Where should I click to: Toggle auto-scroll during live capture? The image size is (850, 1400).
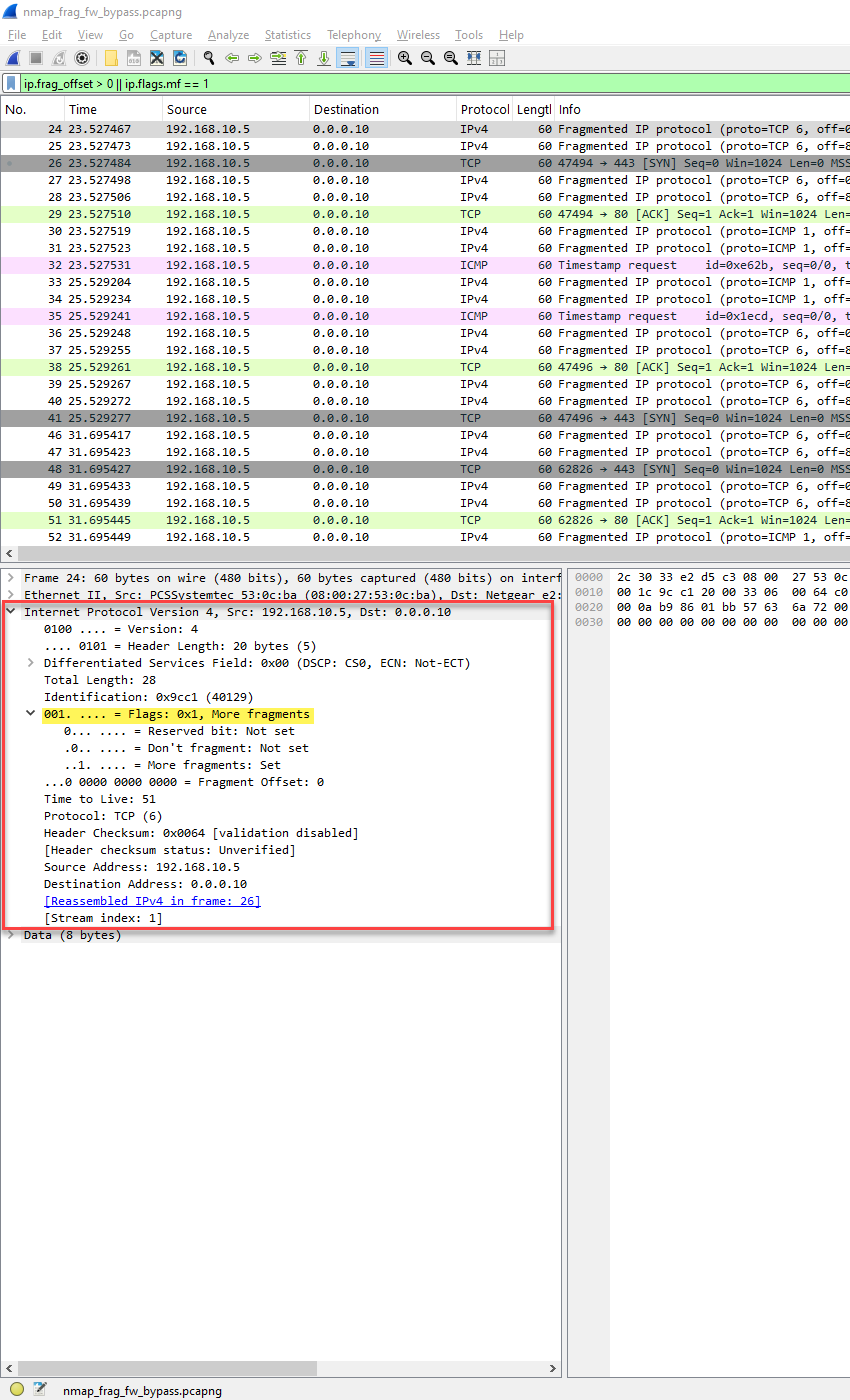tap(347, 58)
